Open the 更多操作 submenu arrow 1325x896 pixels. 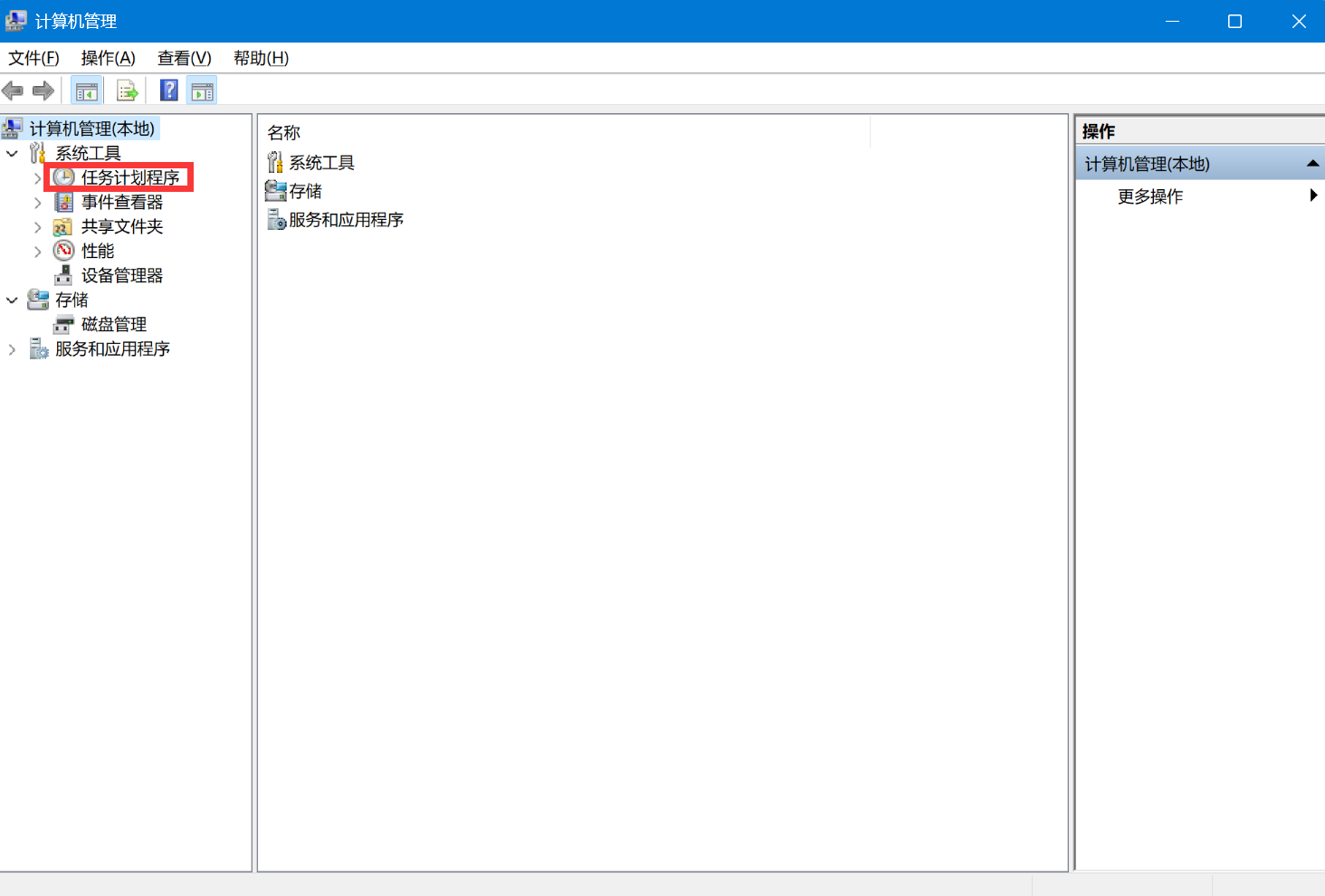1313,195
